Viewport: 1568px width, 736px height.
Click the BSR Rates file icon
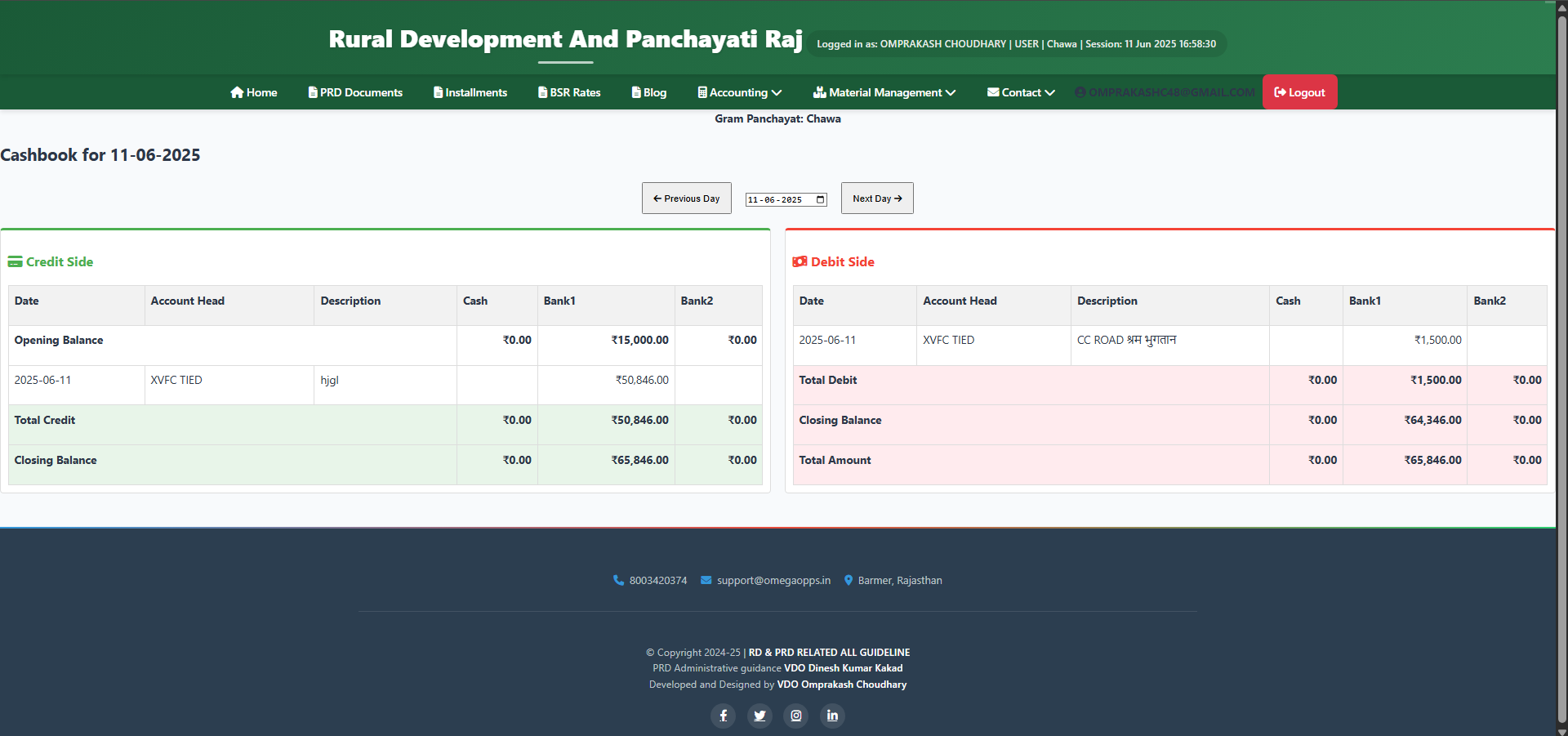coord(543,92)
